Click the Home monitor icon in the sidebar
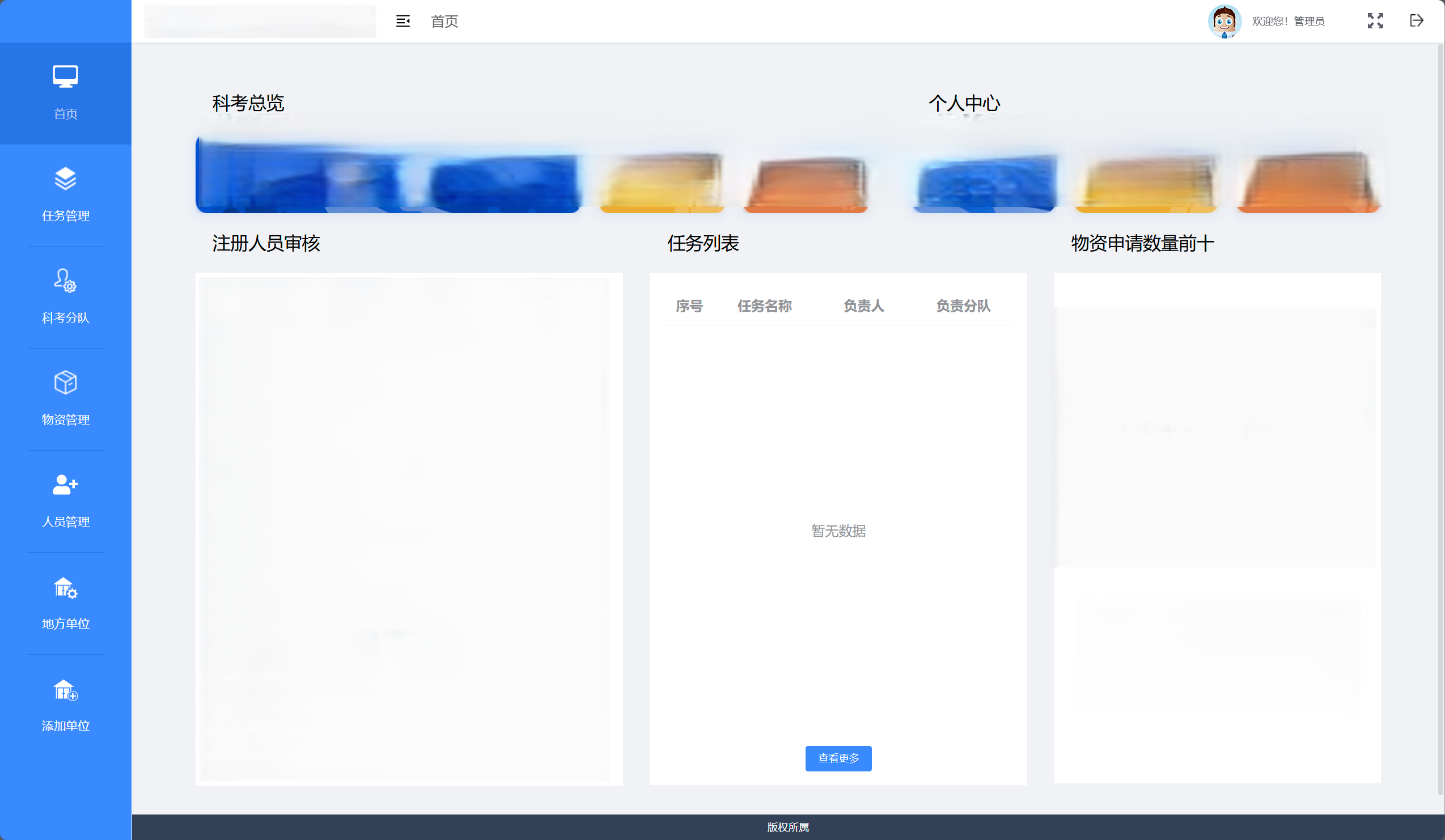The image size is (1445, 840). pyautogui.click(x=65, y=77)
